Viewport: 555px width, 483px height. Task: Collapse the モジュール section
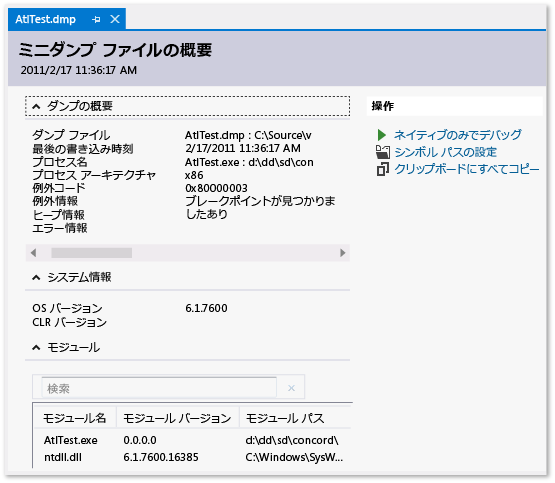[x=36, y=348]
